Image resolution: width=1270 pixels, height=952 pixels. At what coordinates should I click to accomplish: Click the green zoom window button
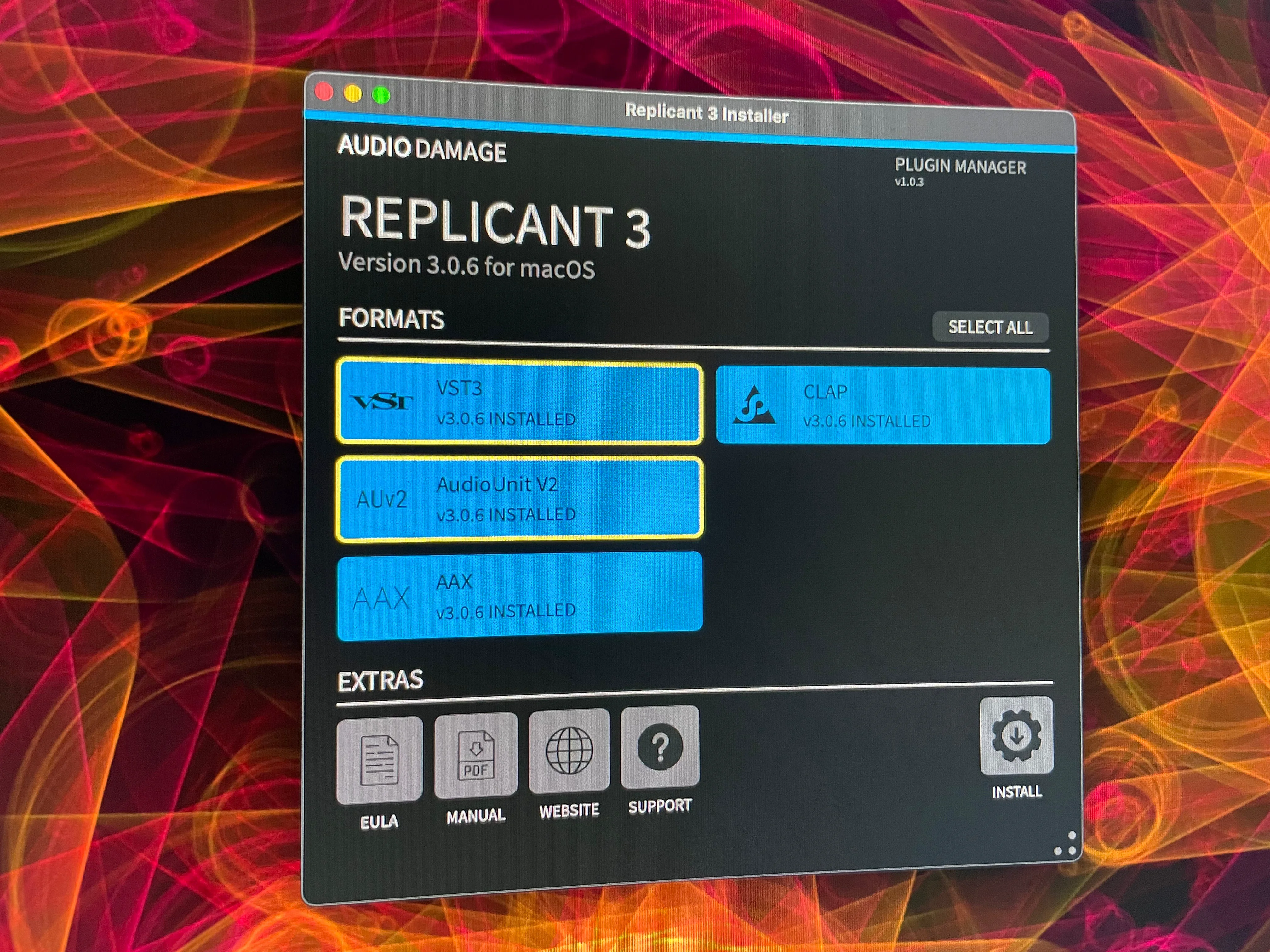click(381, 95)
